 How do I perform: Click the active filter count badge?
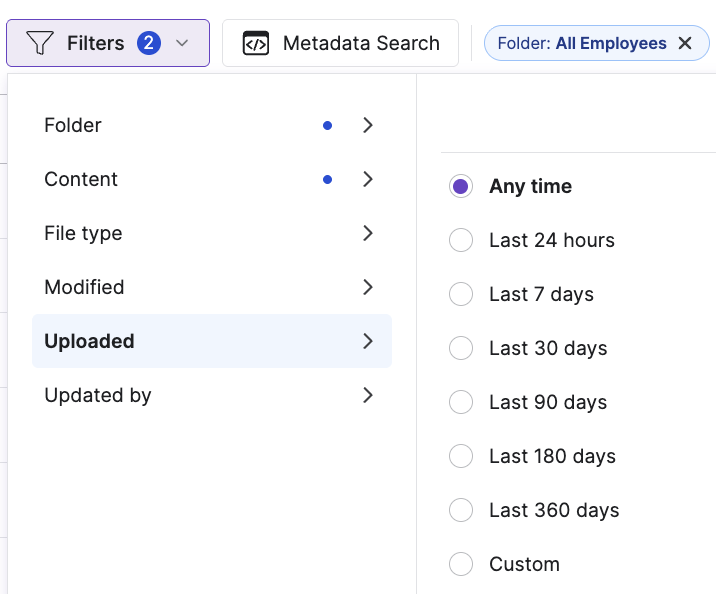click(149, 43)
